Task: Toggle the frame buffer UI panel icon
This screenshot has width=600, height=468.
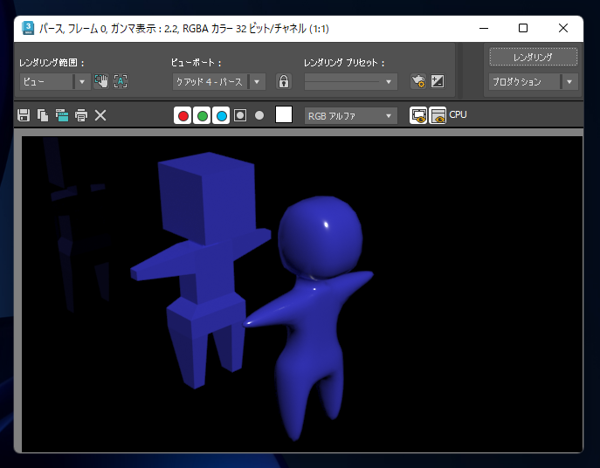Action: point(437,115)
